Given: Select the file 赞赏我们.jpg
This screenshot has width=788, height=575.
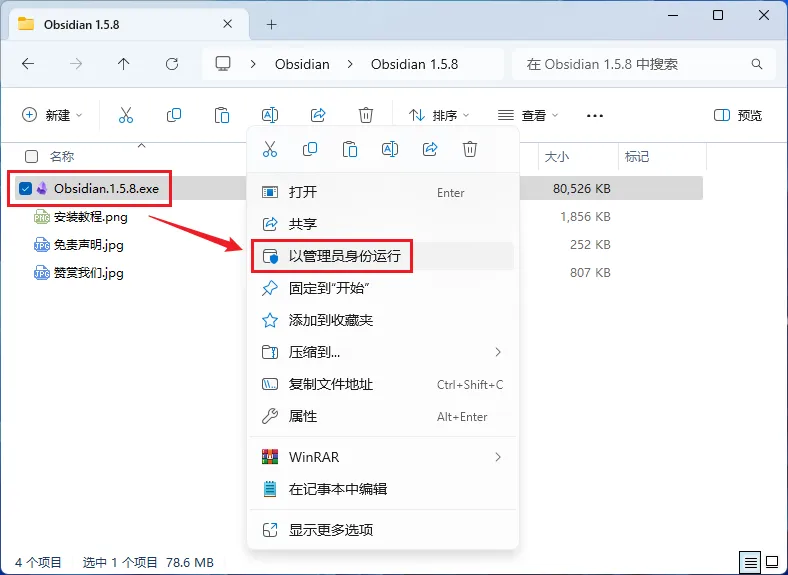Looking at the screenshot, I should click(x=88, y=273).
